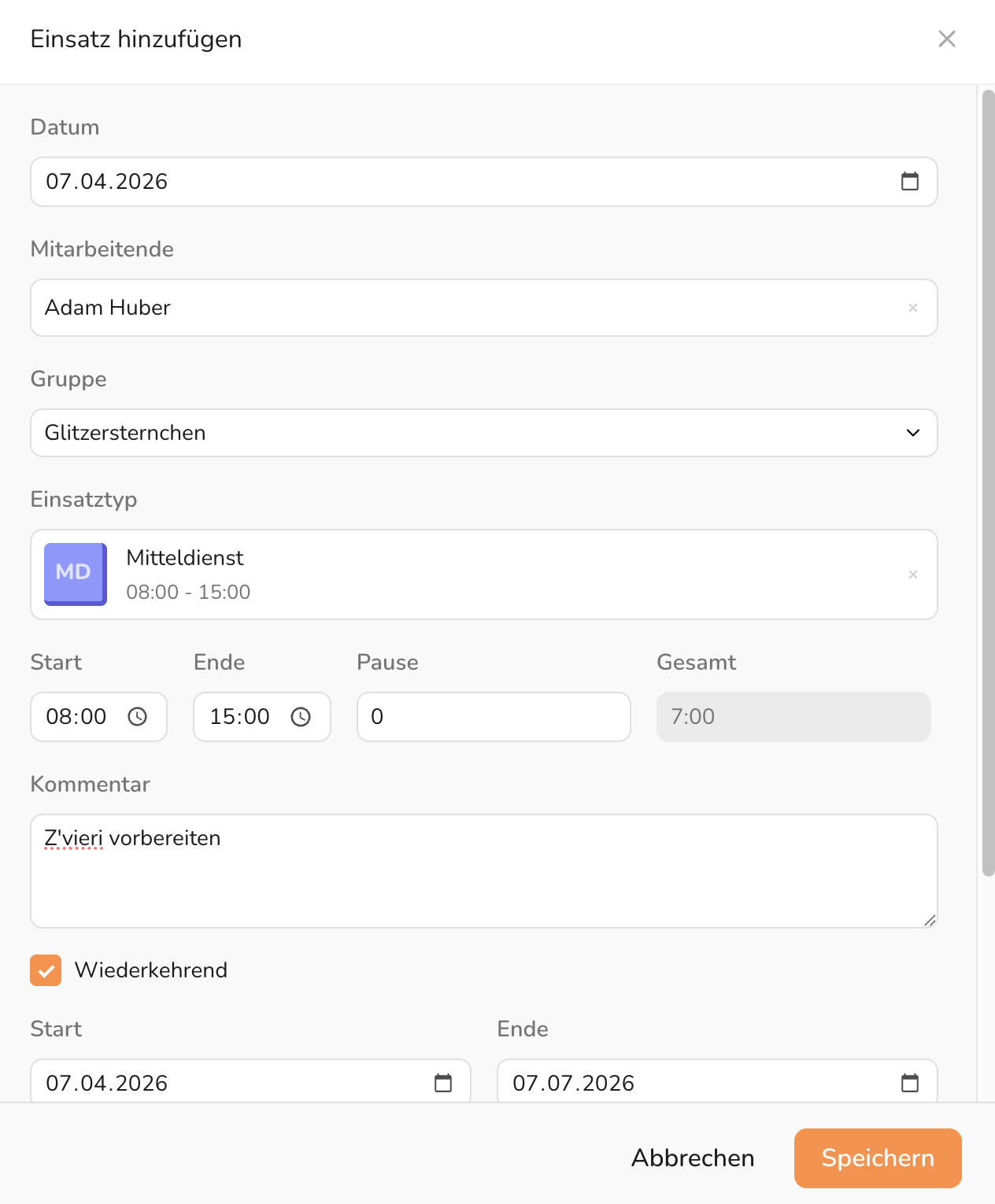Uncheck the Wiederkehrend checkbox
Viewport: 995px width, 1204px height.
[x=46, y=970]
